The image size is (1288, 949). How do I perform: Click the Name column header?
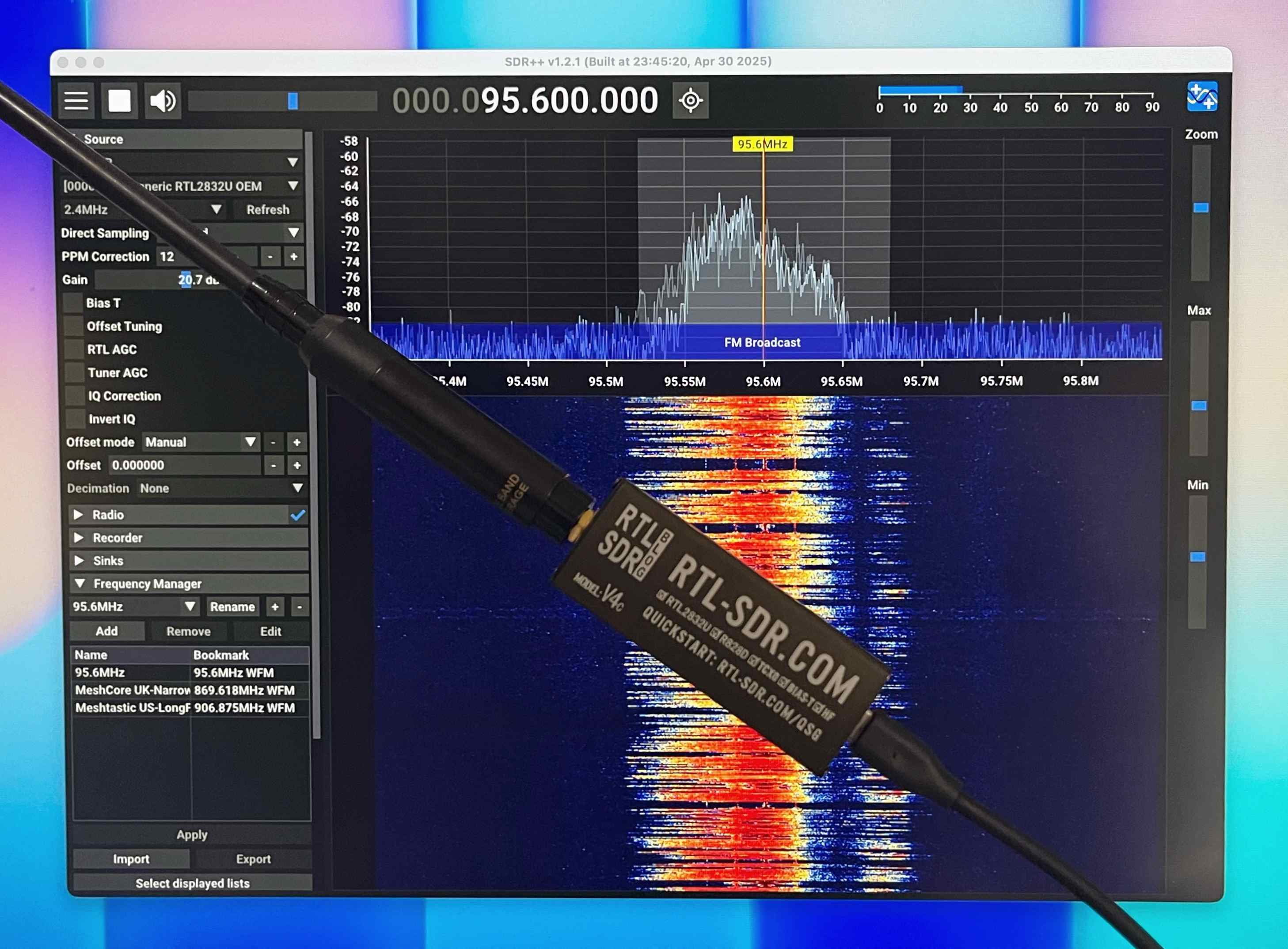pos(132,655)
